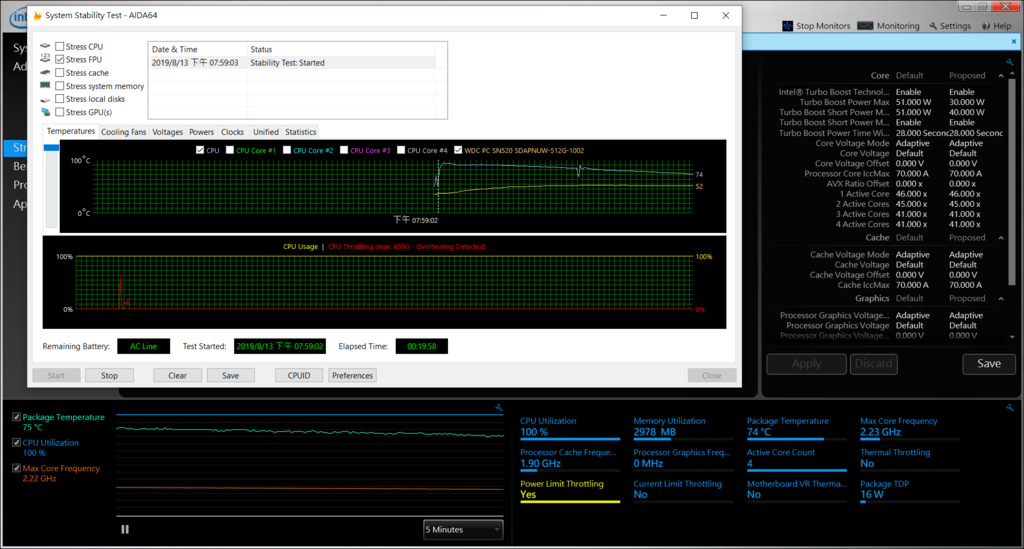Click the Stress cache icon

[45, 72]
